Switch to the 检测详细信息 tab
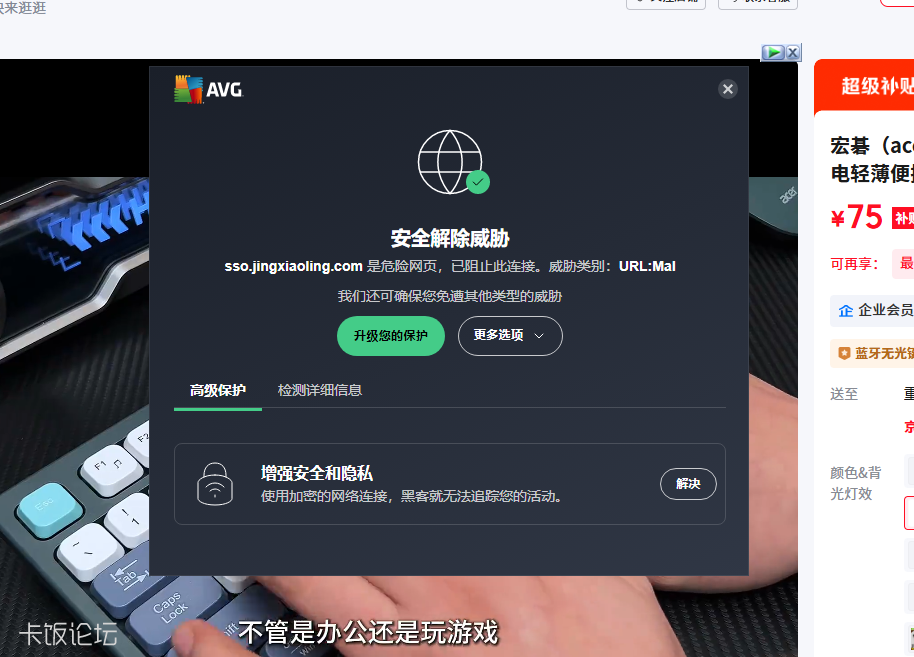This screenshot has width=914, height=657. point(320,390)
